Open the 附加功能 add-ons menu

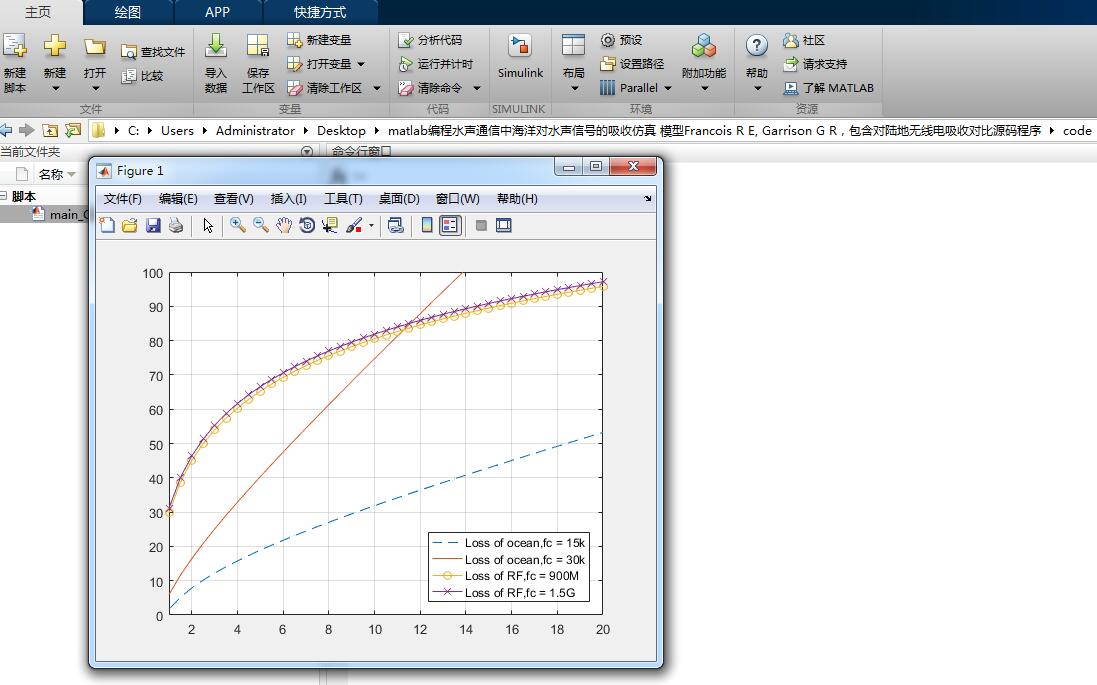tap(704, 63)
